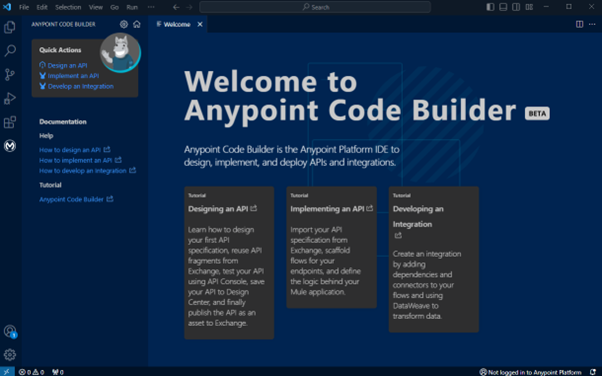Open the Search view in activity bar
This screenshot has width=602, height=376.
pos(10,51)
